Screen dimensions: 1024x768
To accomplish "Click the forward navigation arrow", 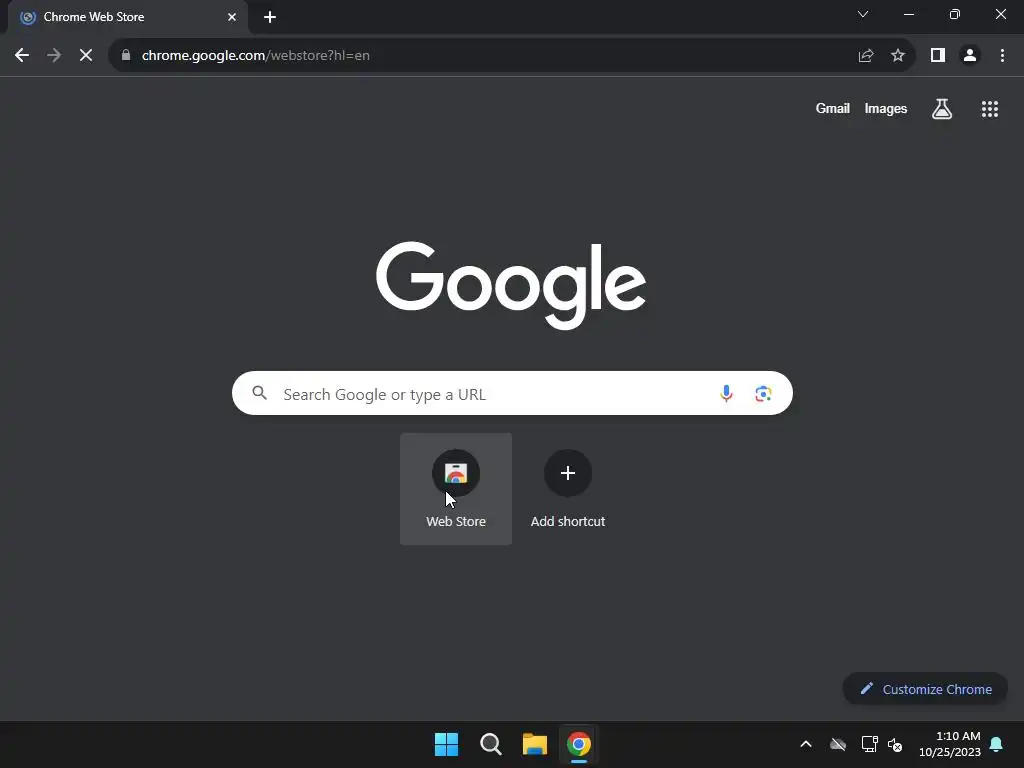I will click(54, 56).
